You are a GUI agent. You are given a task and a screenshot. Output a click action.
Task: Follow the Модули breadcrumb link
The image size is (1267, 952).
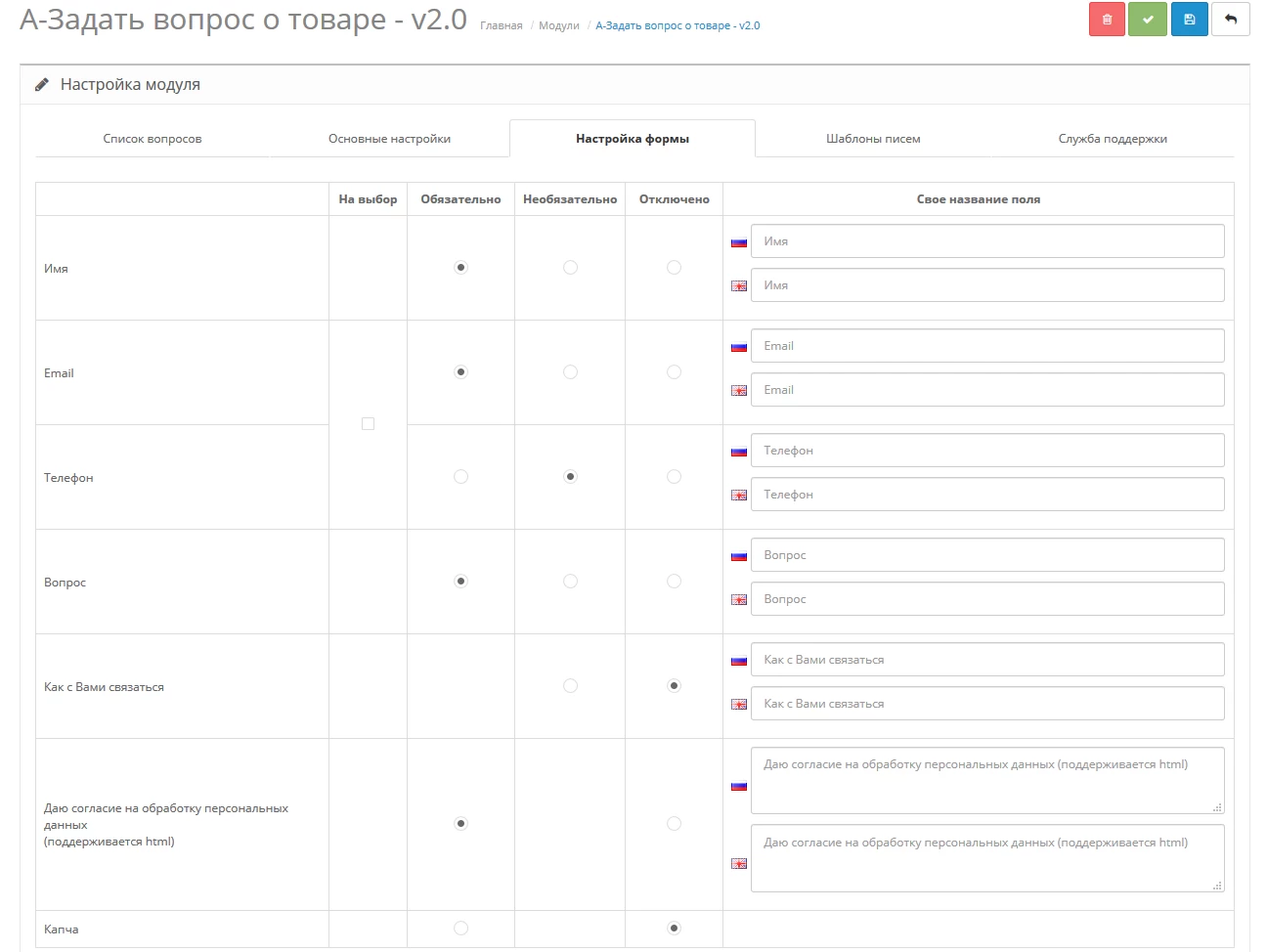(x=559, y=25)
